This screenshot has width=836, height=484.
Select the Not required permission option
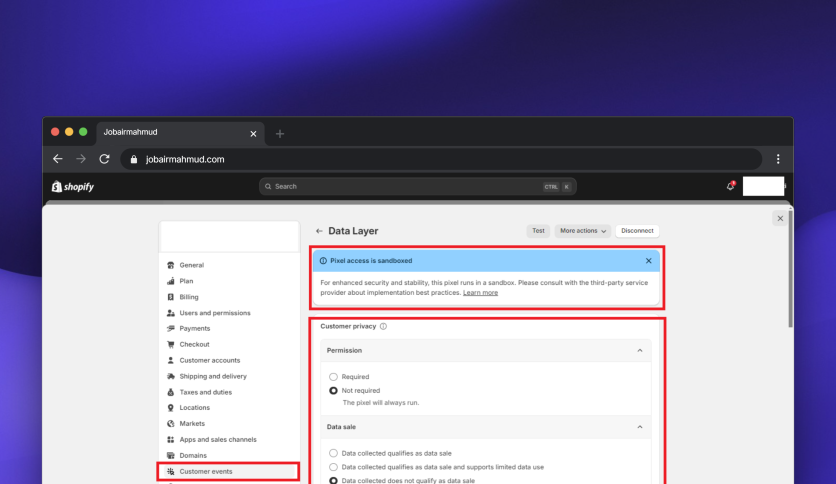pos(333,391)
